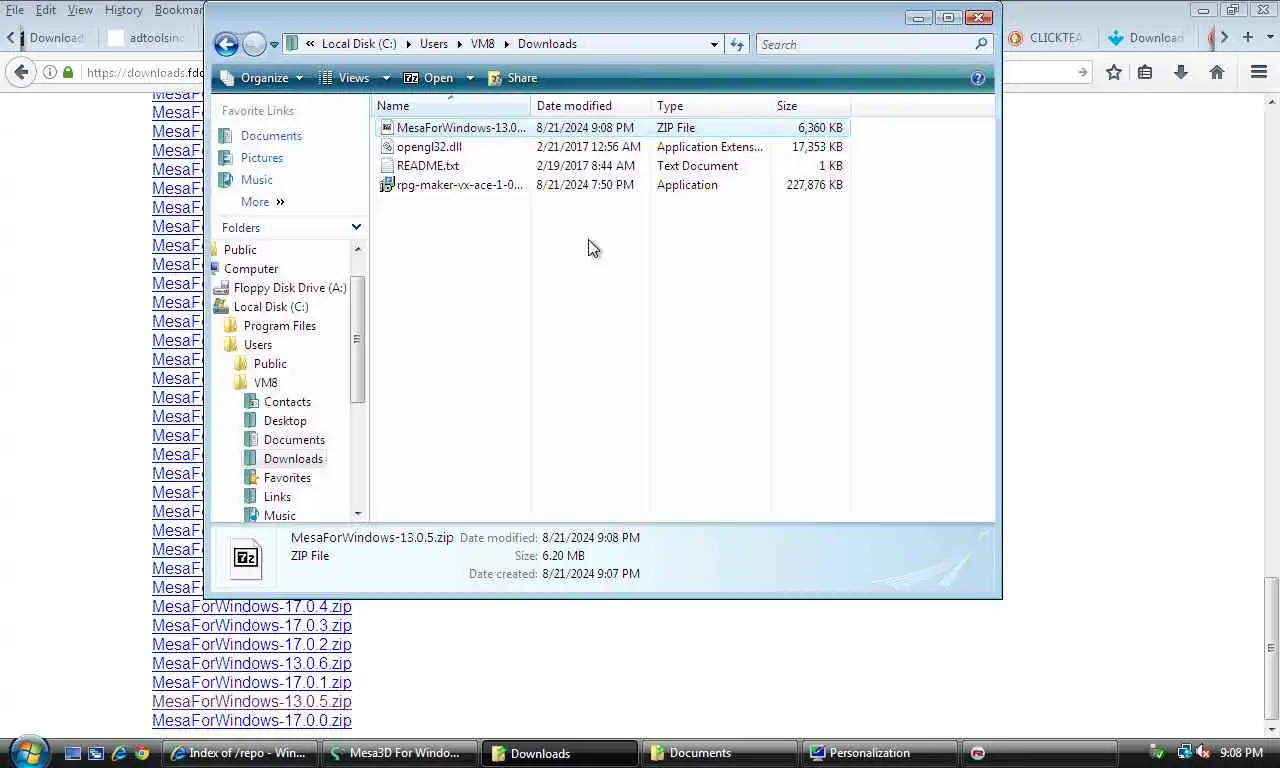
Task: Click Users in the address breadcrumb
Action: click(x=434, y=44)
